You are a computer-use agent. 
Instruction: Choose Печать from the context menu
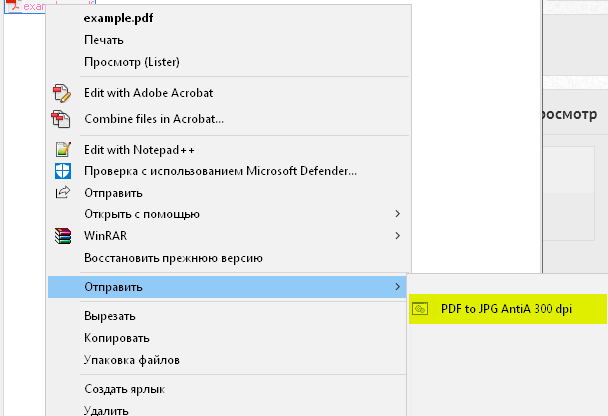coord(104,40)
